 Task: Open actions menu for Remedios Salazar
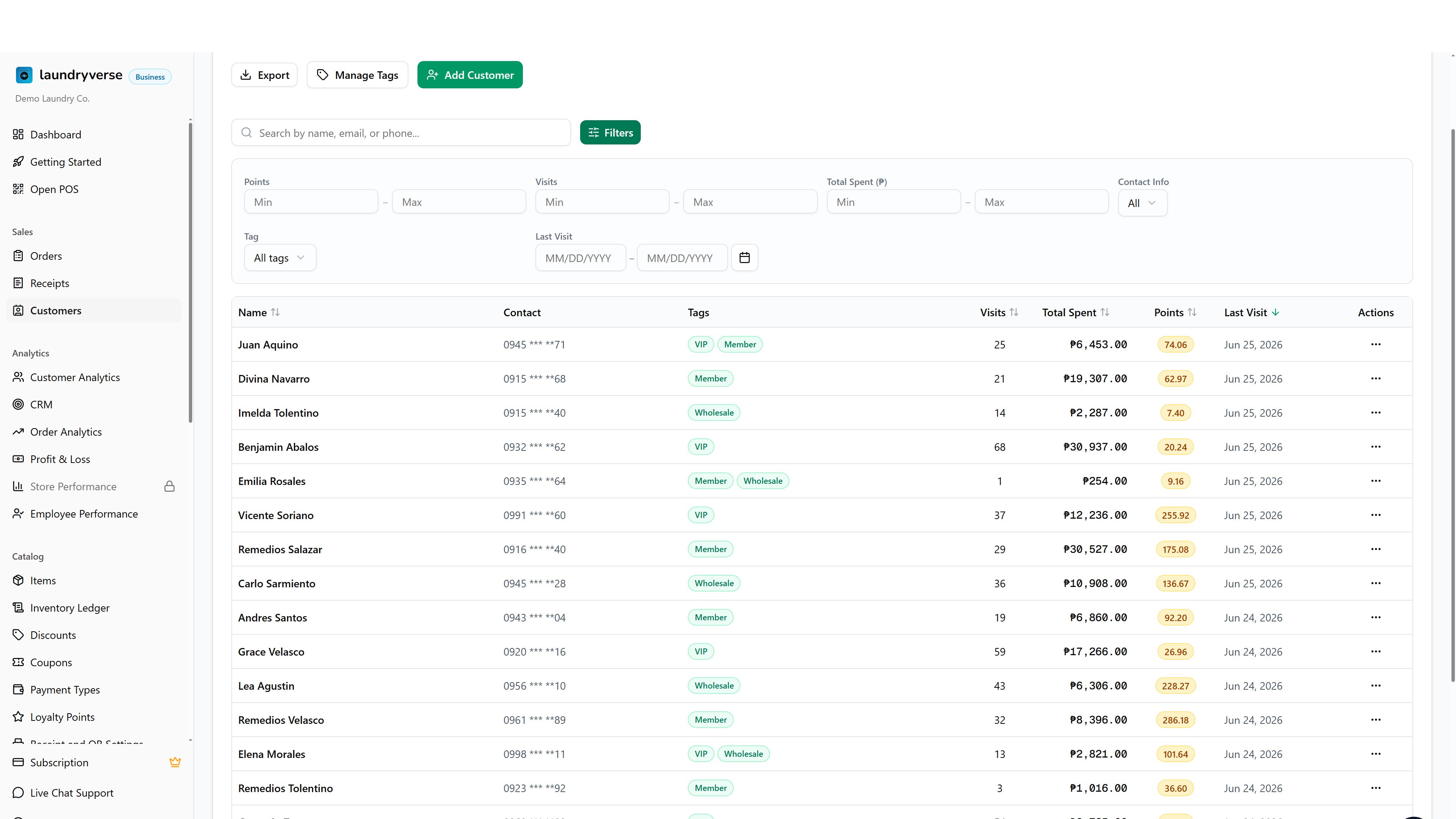tap(1376, 549)
